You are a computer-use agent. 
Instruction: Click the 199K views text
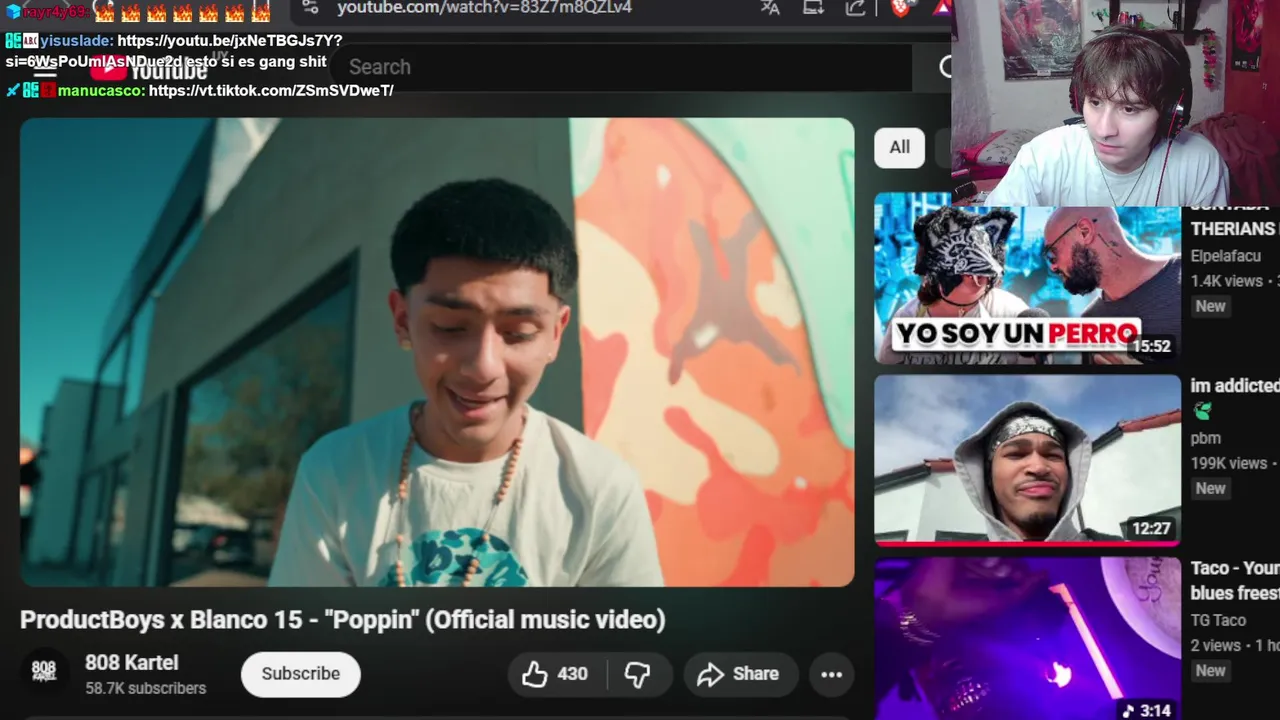(1228, 463)
